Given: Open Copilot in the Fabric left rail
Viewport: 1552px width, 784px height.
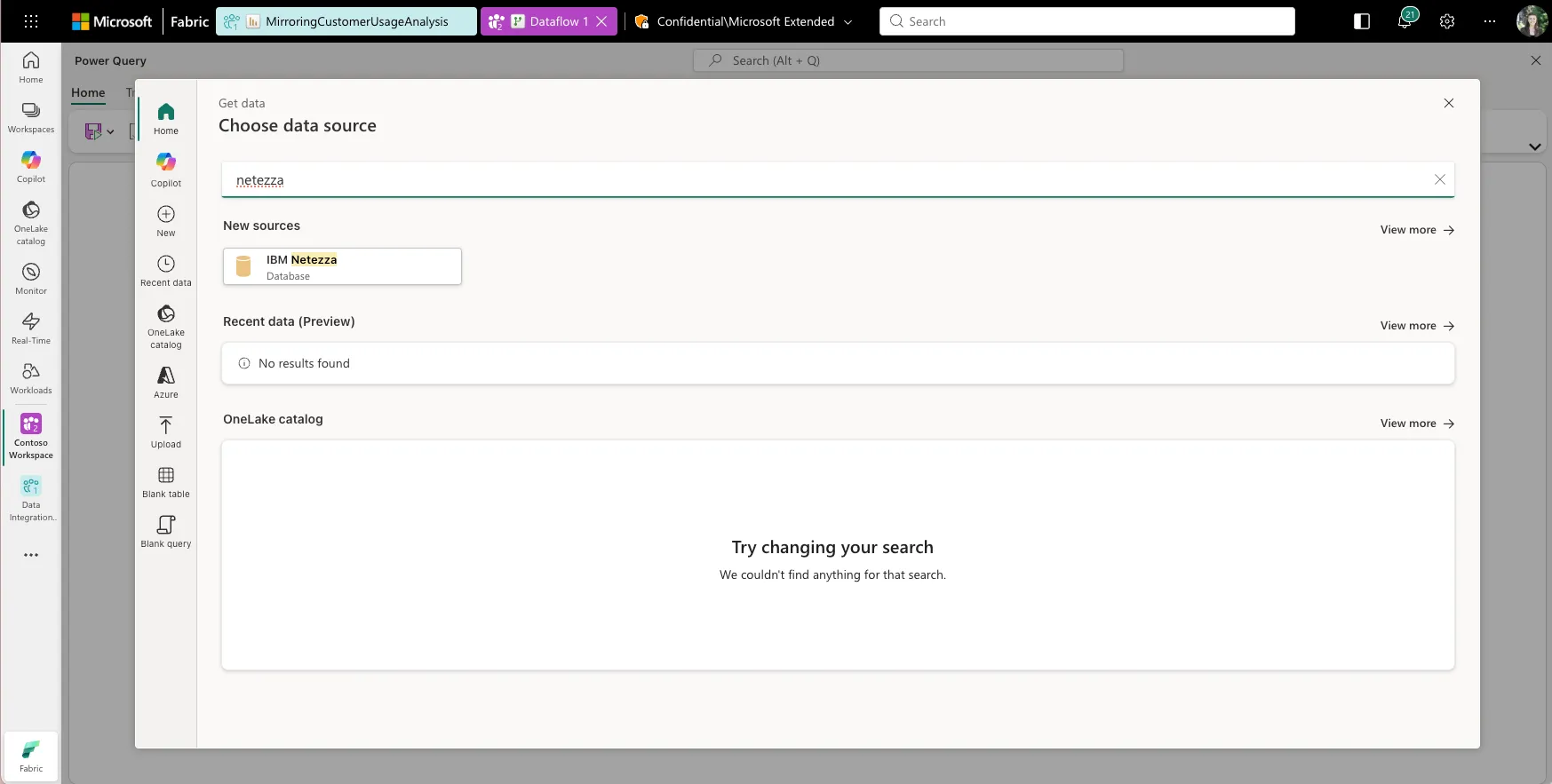Looking at the screenshot, I should pyautogui.click(x=31, y=166).
